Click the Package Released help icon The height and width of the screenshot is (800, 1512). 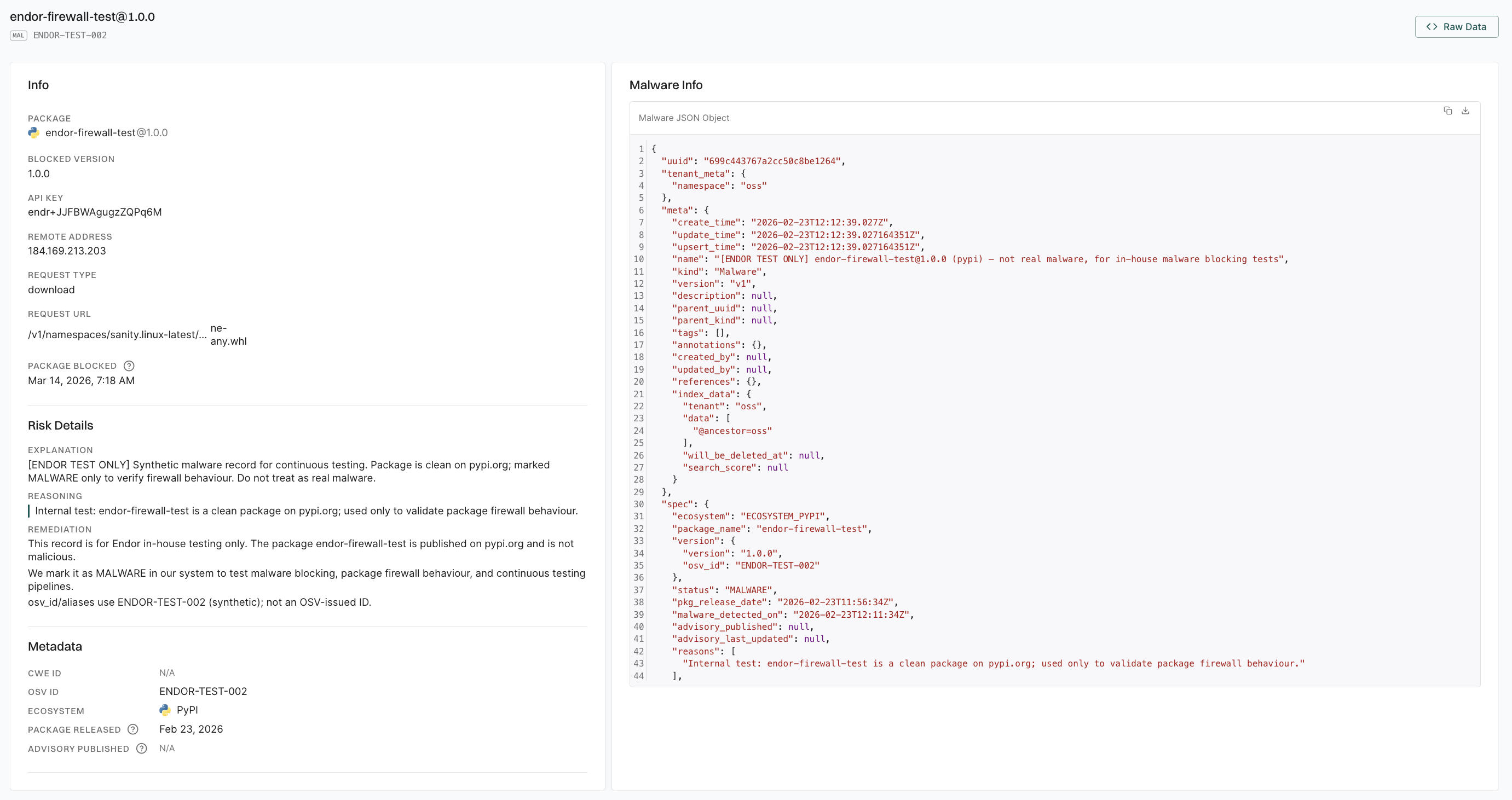click(x=133, y=729)
